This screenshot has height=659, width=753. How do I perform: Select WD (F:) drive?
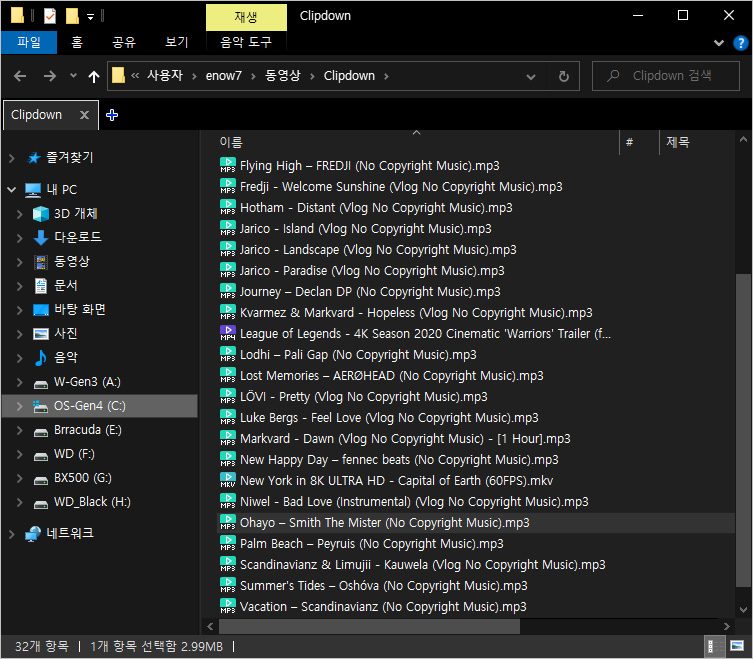pos(74,454)
